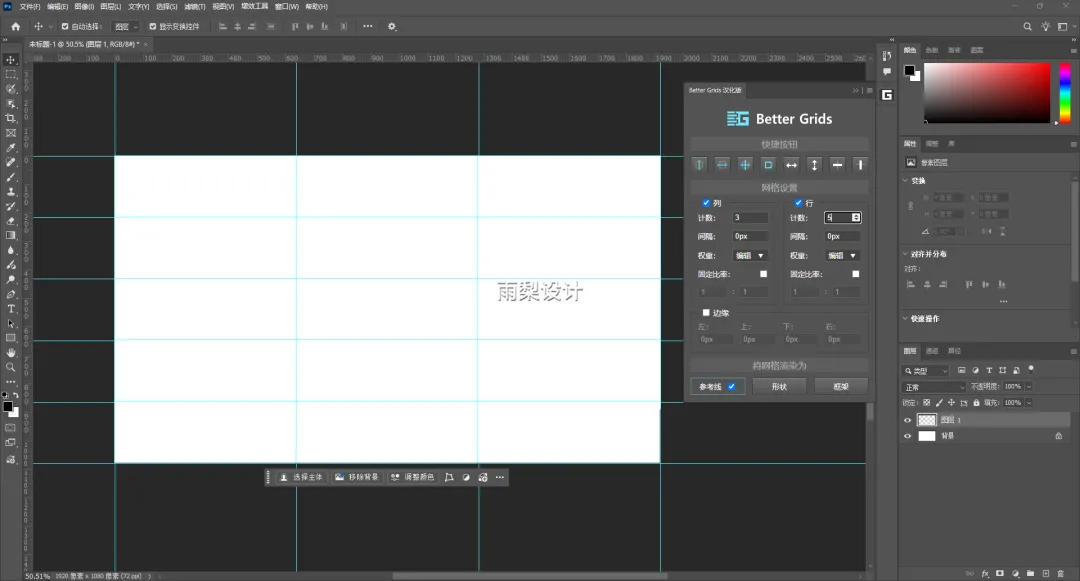Toggle auto-select checkbox in options bar
This screenshot has height=581, width=1080.
click(x=65, y=26)
